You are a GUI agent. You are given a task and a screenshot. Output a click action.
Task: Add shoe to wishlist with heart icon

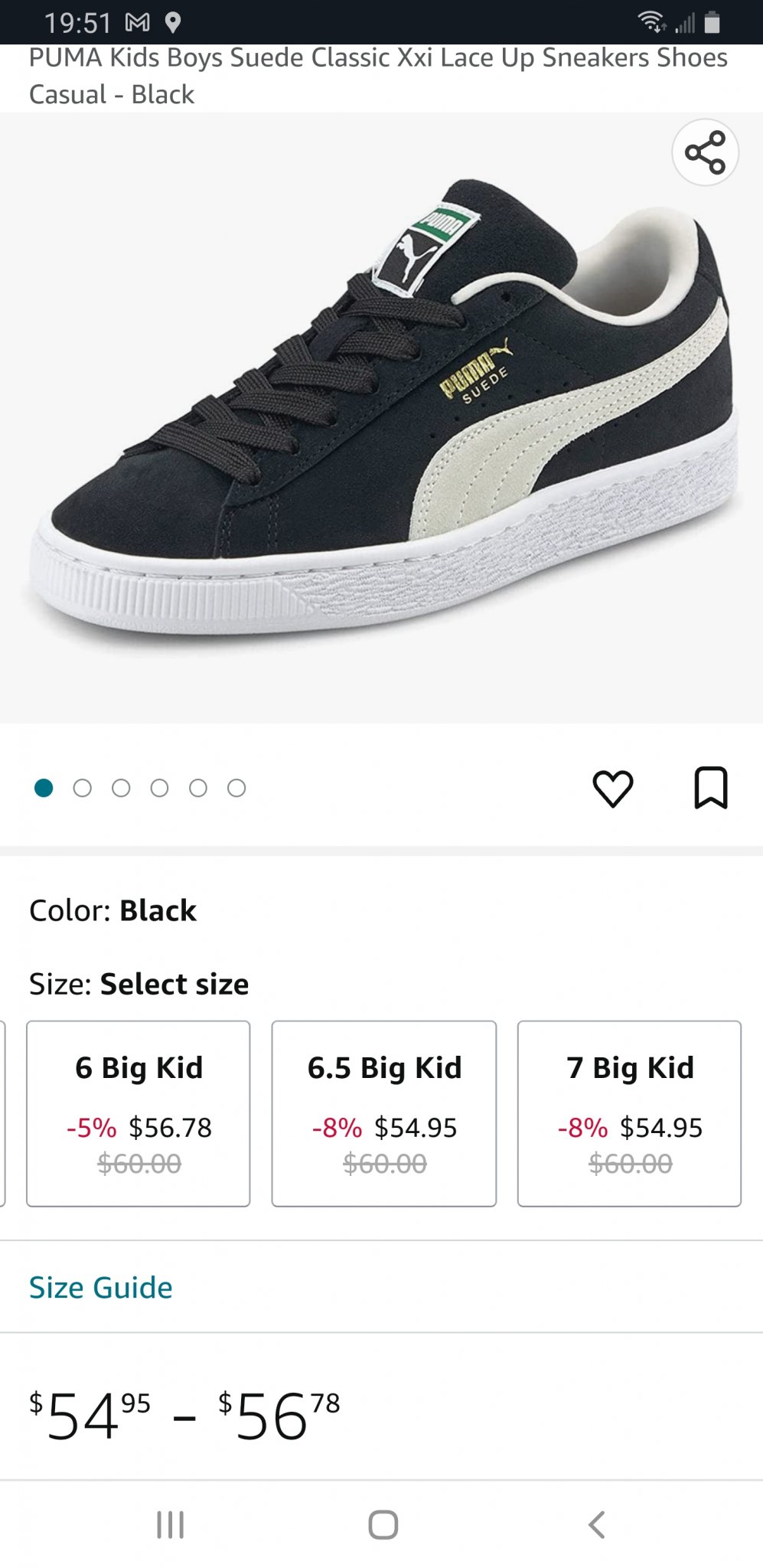pyautogui.click(x=613, y=788)
